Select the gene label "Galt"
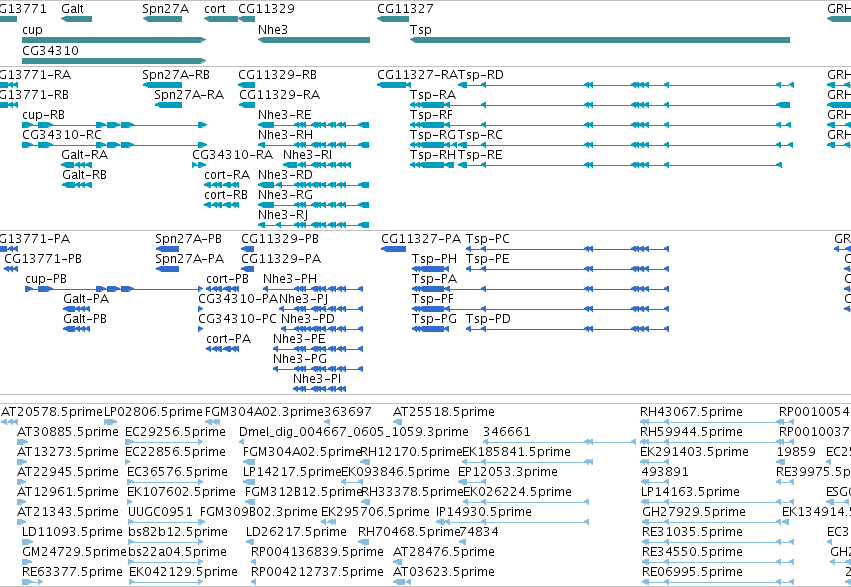Image resolution: width=851 pixels, height=587 pixels. (72, 9)
